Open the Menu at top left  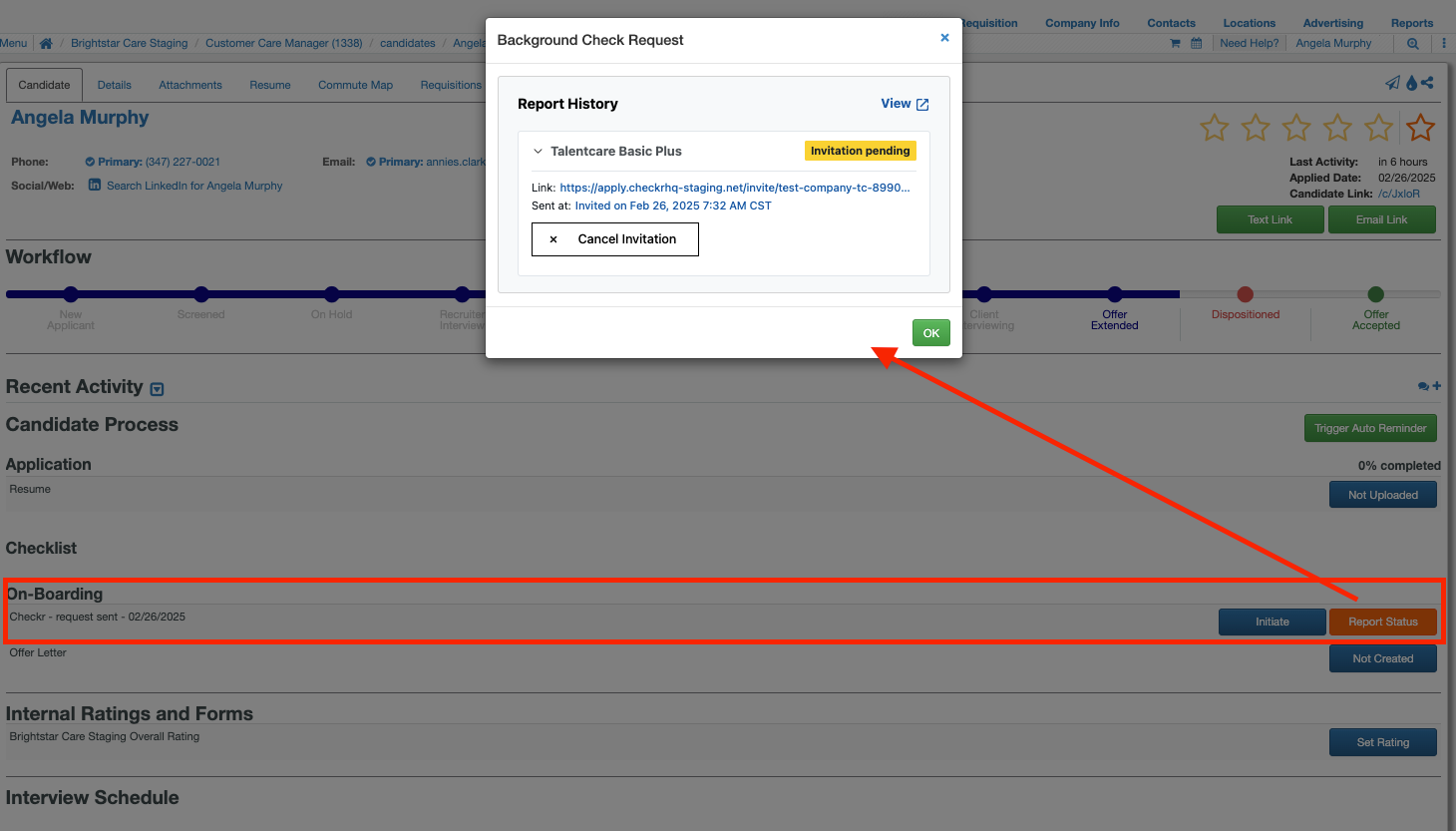pos(14,43)
